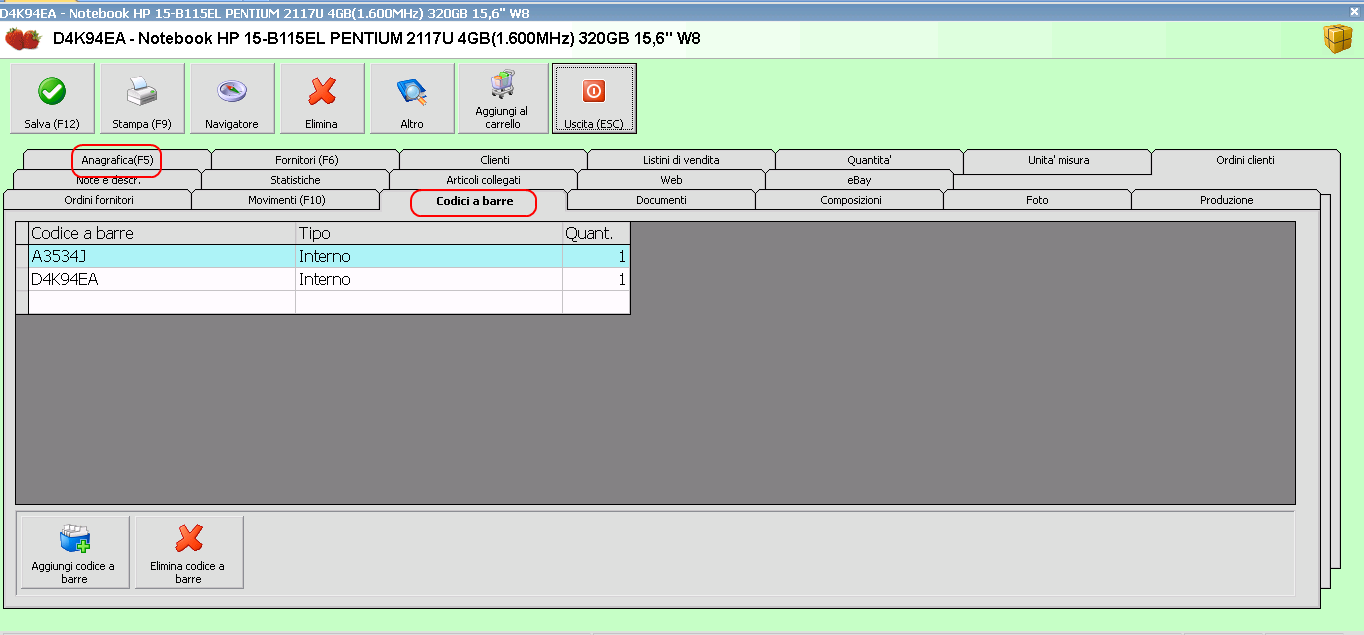Viewport: 1364px width, 635px height.
Task: Select the Quantita' tab
Action: tap(869, 160)
